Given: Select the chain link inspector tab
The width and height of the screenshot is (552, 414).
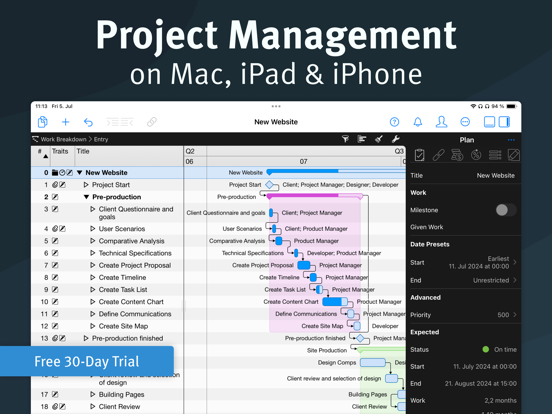Looking at the screenshot, I should pos(438,155).
